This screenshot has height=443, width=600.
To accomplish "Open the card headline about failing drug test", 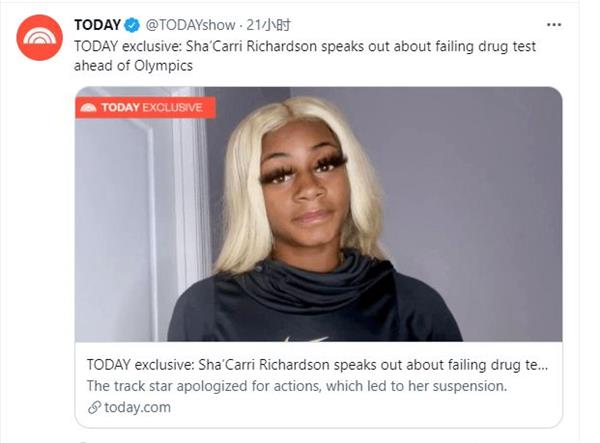I will (x=317, y=365).
